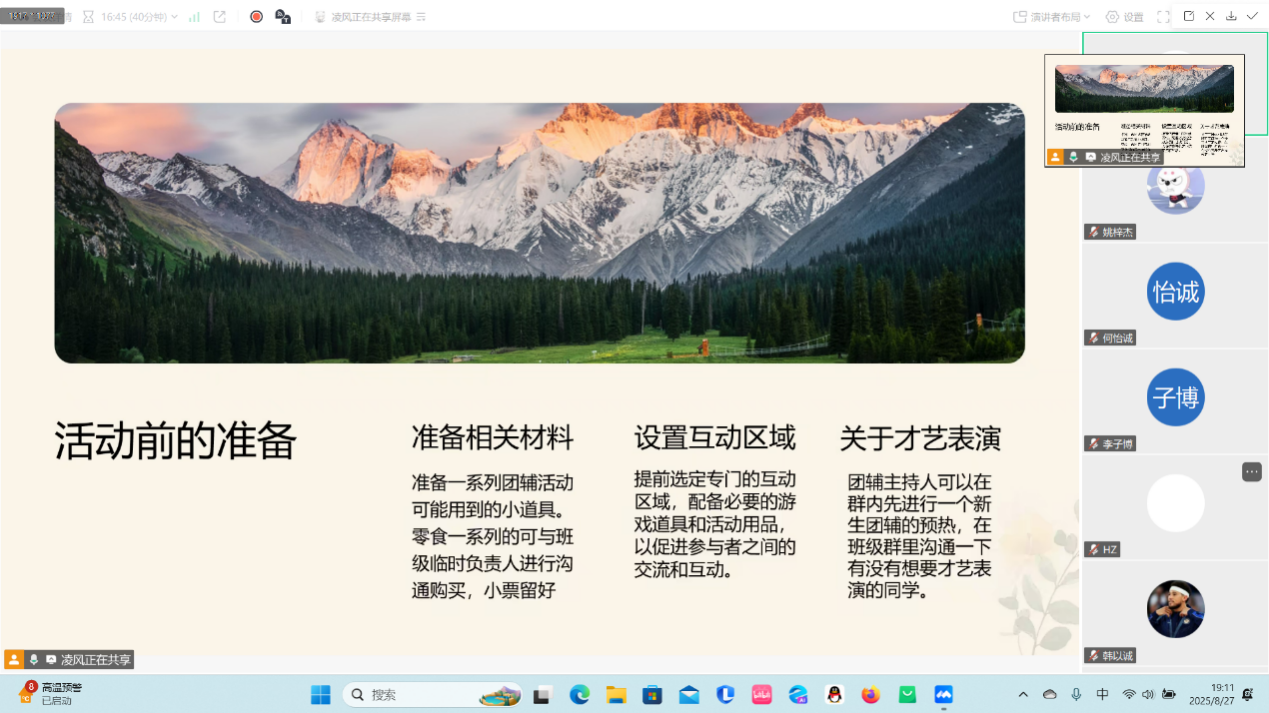The width and height of the screenshot is (1269, 713).
Task: Switch the 中 input method indicator
Action: pos(1102,694)
